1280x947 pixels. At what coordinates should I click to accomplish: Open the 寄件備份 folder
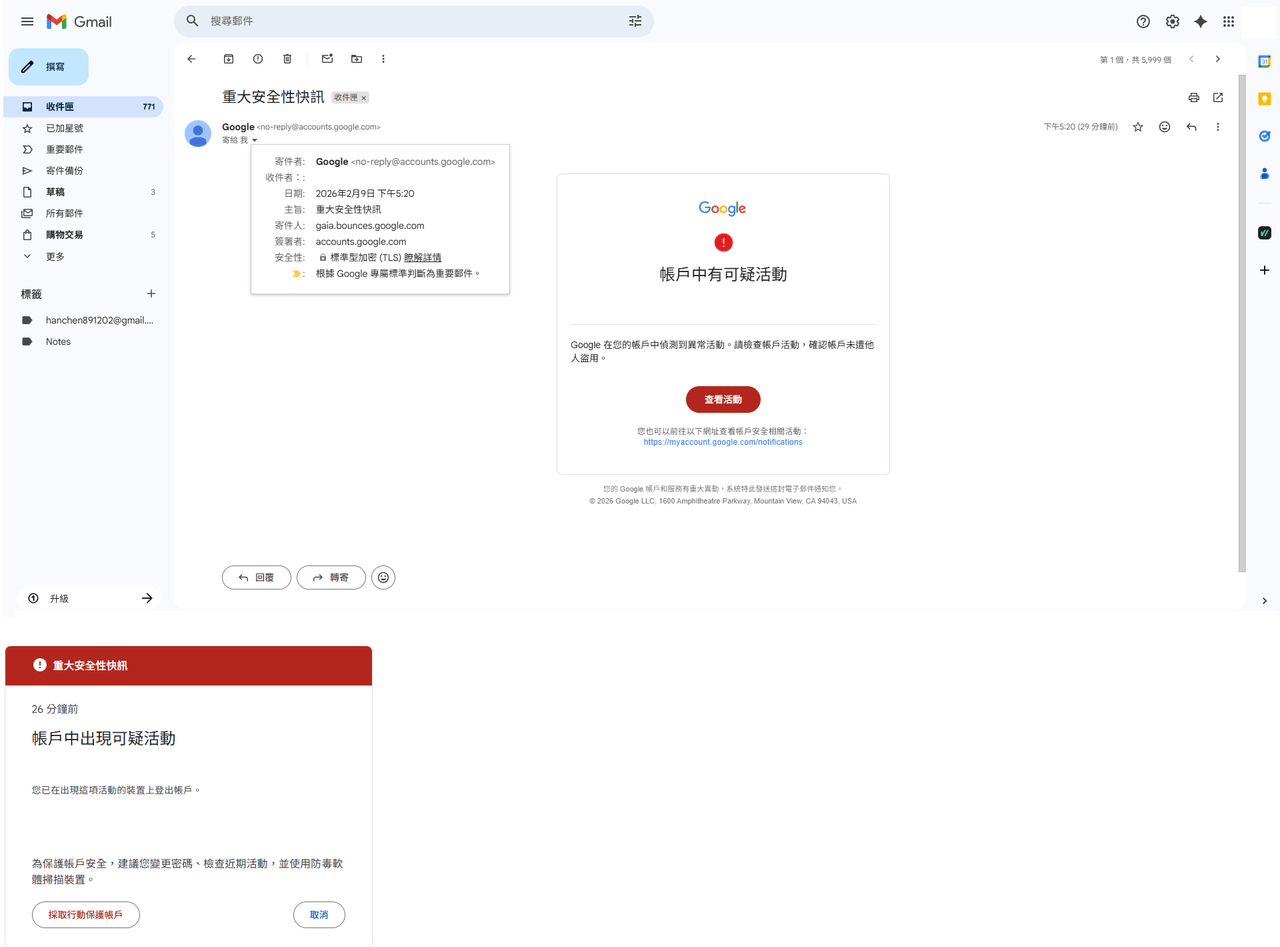tap(83, 171)
